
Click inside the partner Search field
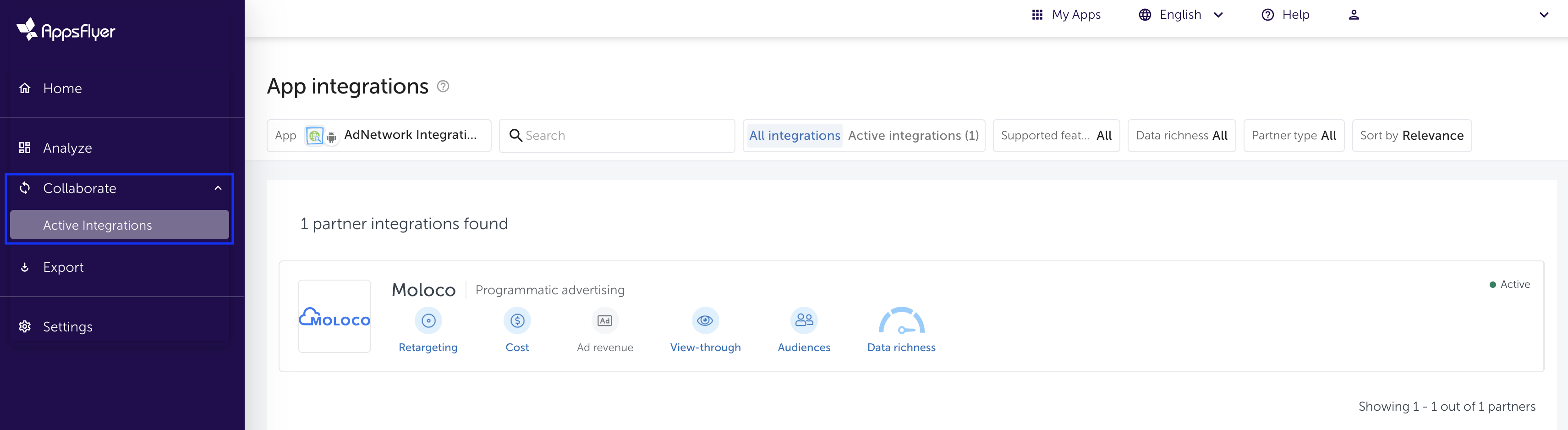tap(617, 135)
